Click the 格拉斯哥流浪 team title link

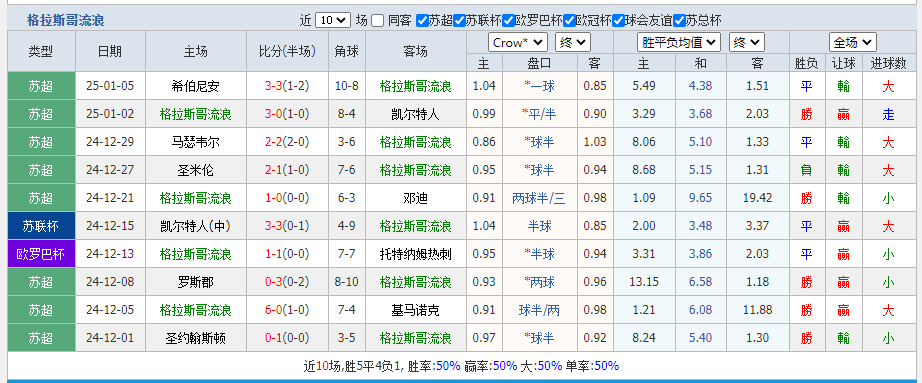(x=65, y=21)
